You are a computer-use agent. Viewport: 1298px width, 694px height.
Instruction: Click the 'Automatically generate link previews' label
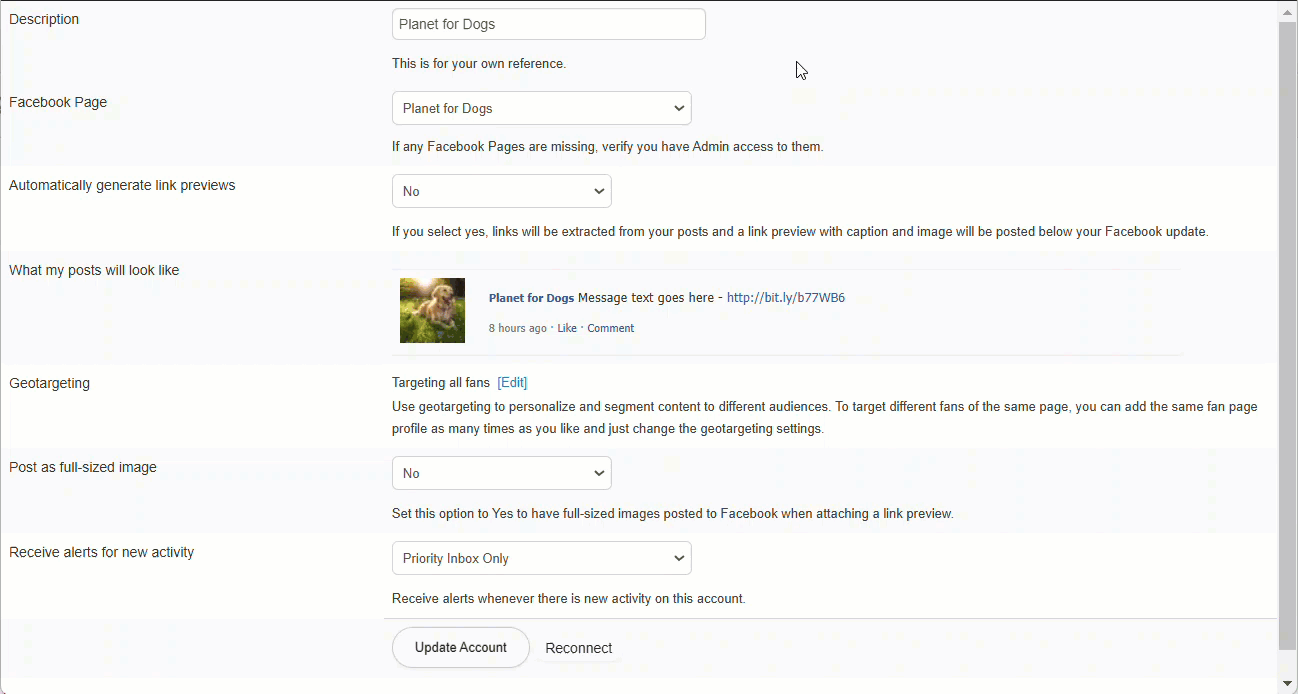122,185
